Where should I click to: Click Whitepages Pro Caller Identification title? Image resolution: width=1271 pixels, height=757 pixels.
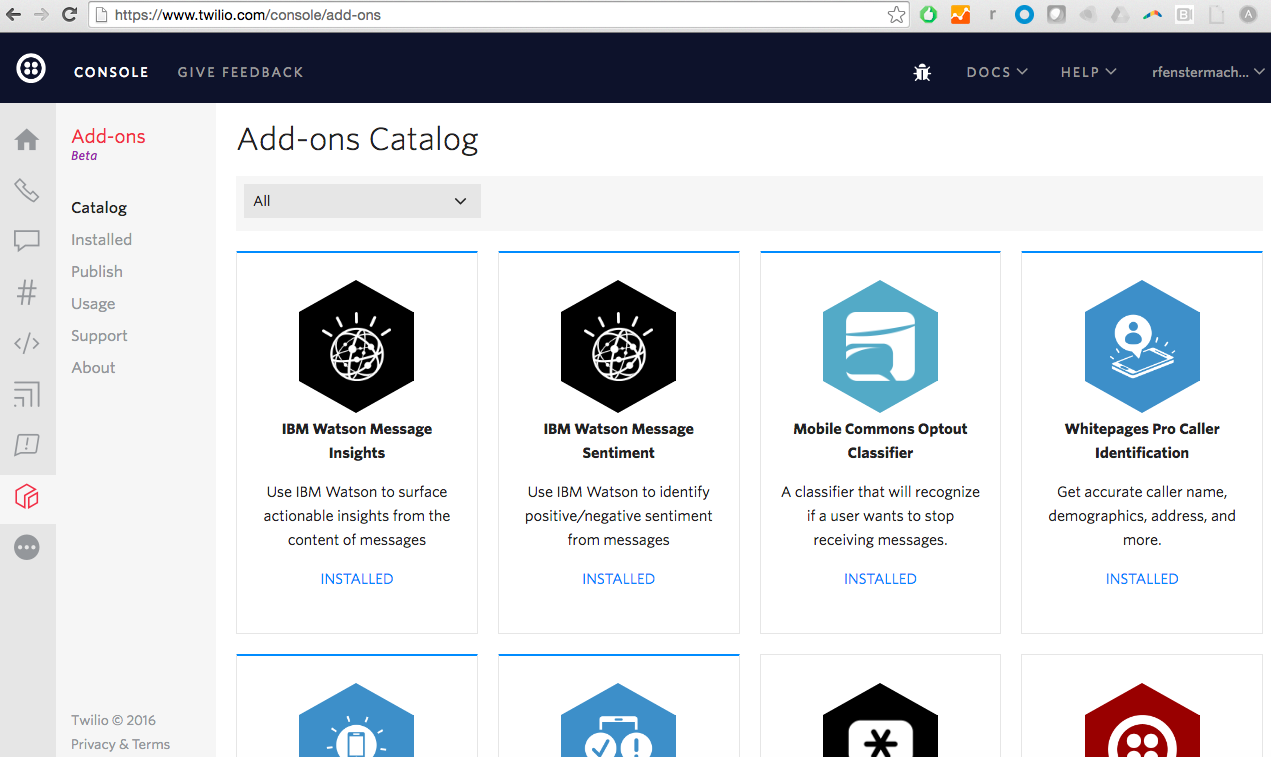tap(1142, 441)
